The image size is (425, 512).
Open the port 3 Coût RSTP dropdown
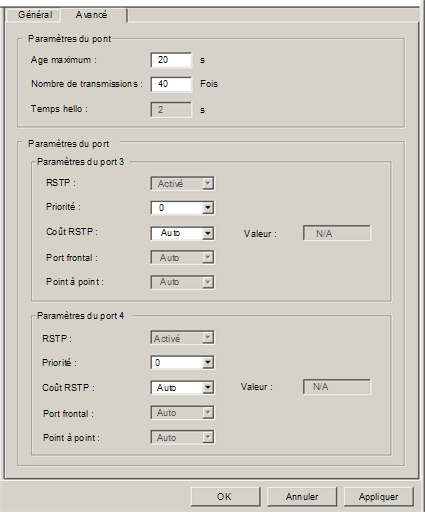click(182, 233)
